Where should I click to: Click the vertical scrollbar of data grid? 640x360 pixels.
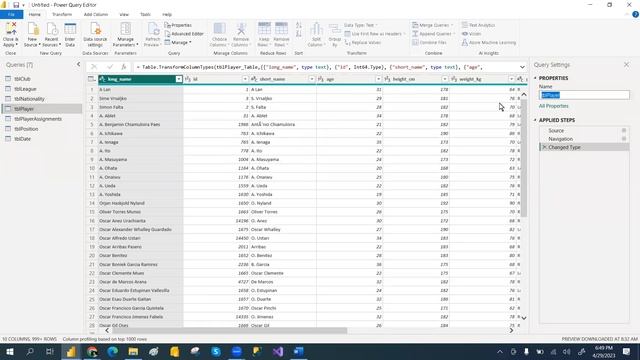click(x=524, y=159)
